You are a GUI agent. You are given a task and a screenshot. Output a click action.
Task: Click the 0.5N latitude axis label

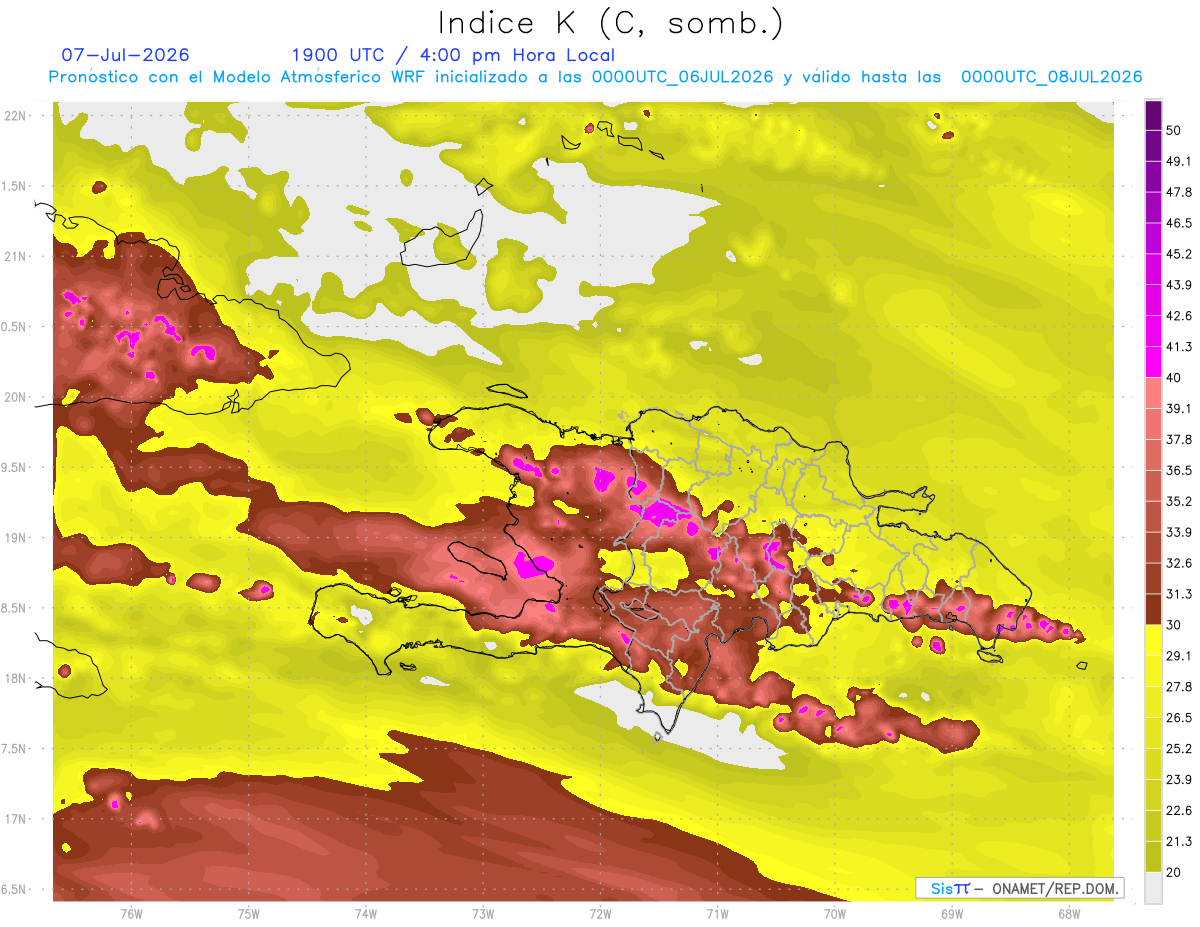(13, 327)
